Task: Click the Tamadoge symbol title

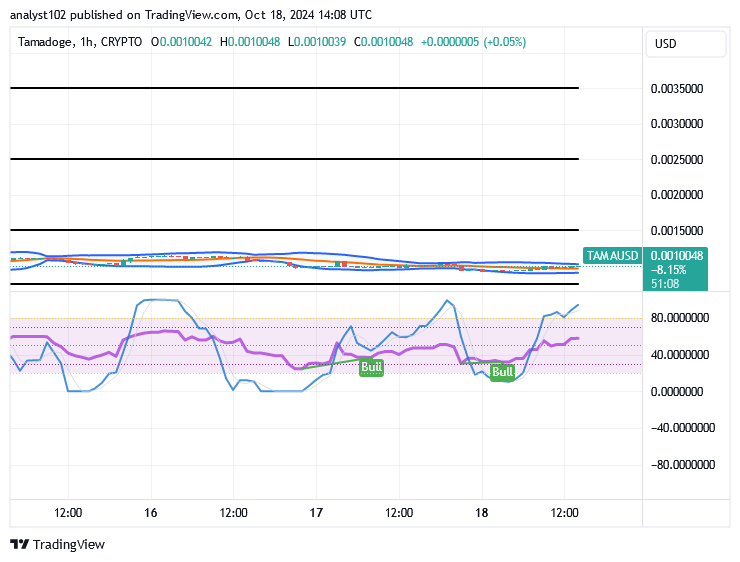Action: pos(48,42)
